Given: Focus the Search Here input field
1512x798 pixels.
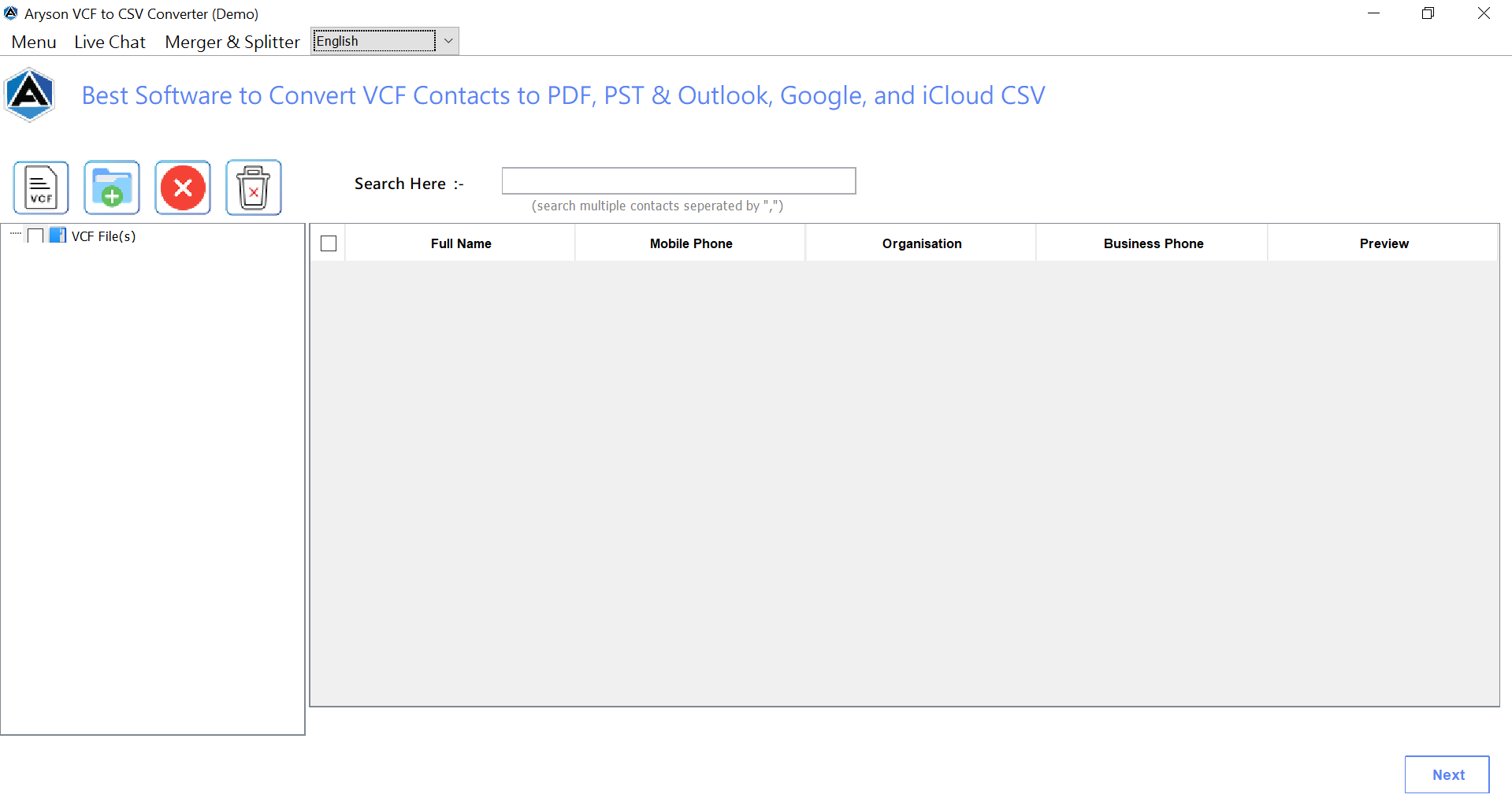Looking at the screenshot, I should (678, 180).
